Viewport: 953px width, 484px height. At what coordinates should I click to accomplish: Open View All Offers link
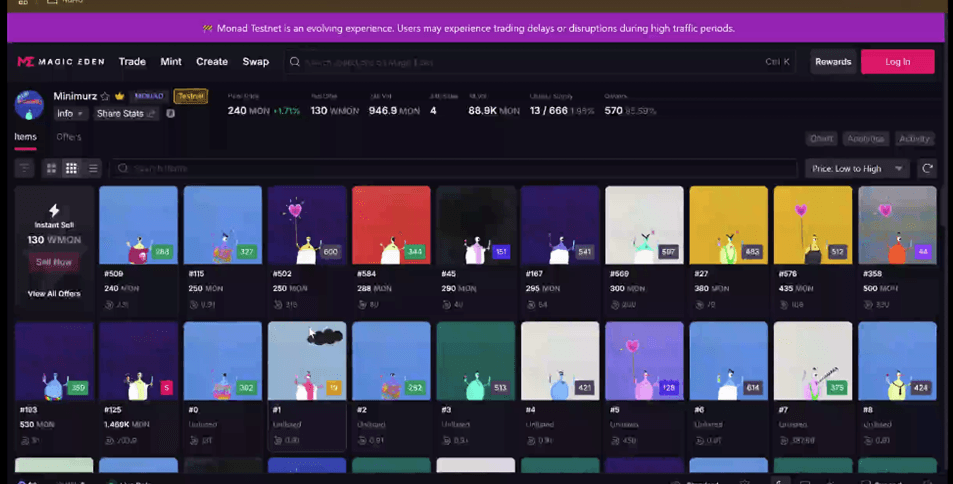pos(54,294)
